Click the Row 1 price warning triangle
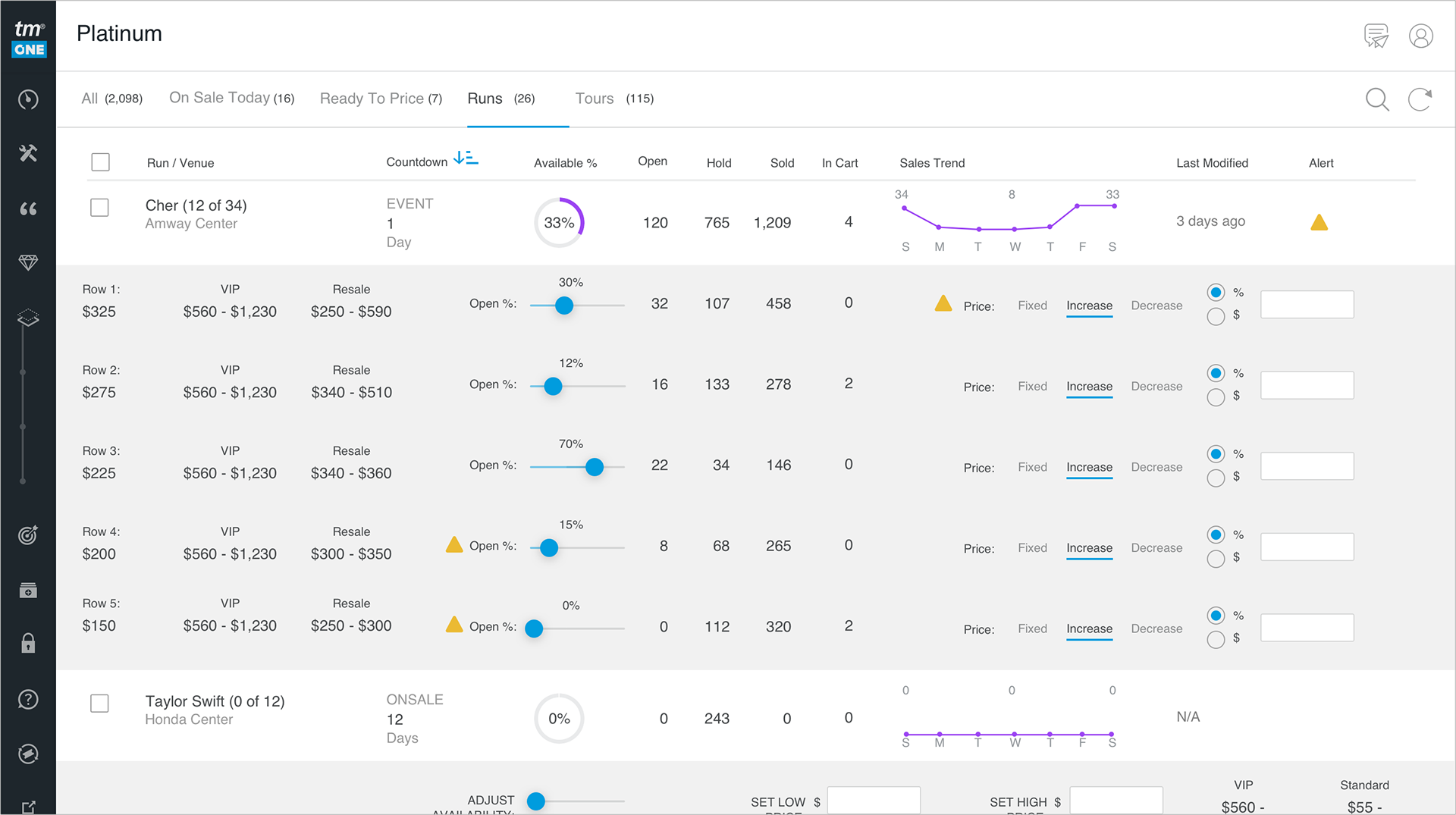This screenshot has height=815, width=1456. pyautogui.click(x=943, y=303)
